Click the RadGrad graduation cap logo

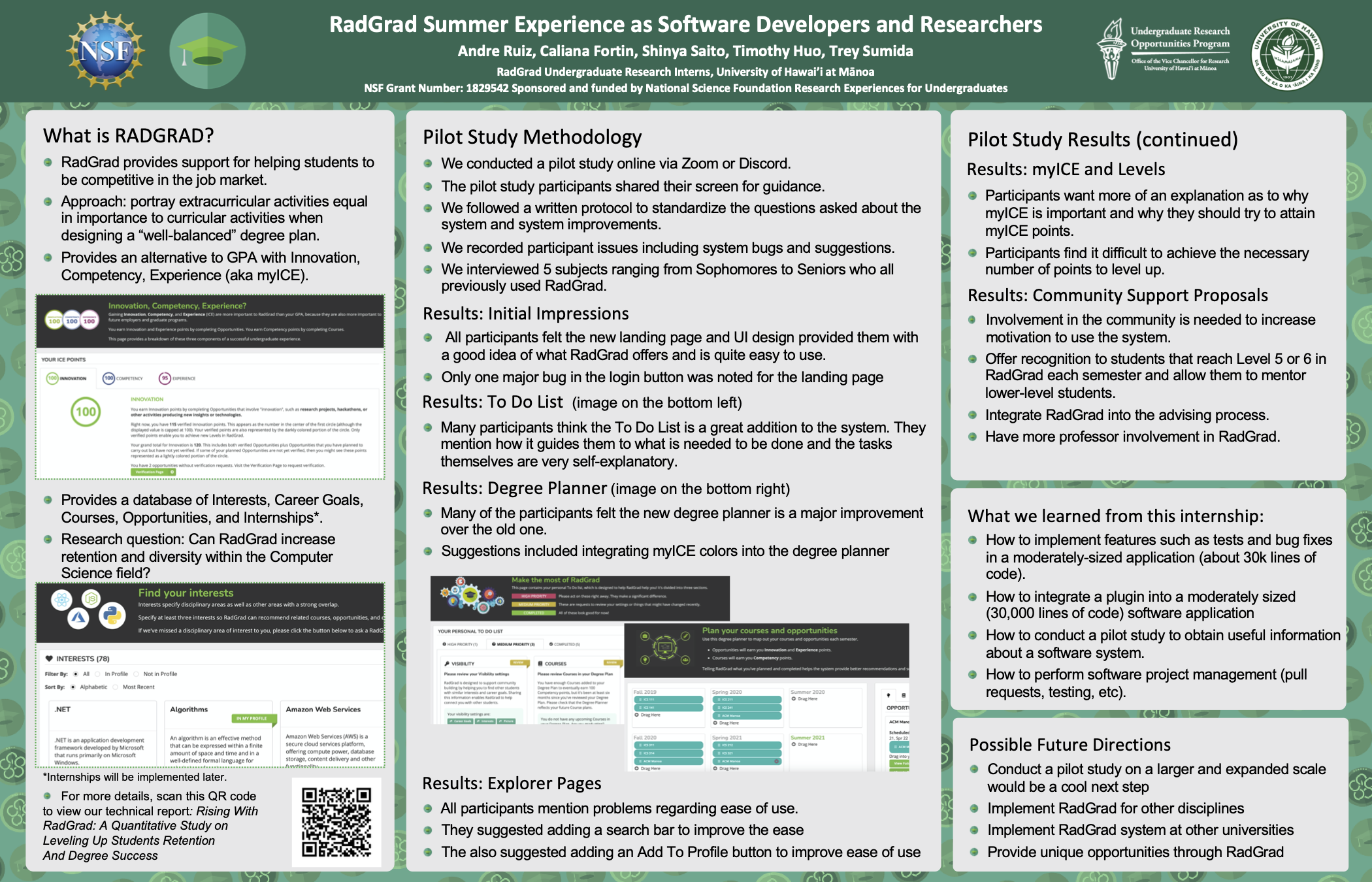208,51
